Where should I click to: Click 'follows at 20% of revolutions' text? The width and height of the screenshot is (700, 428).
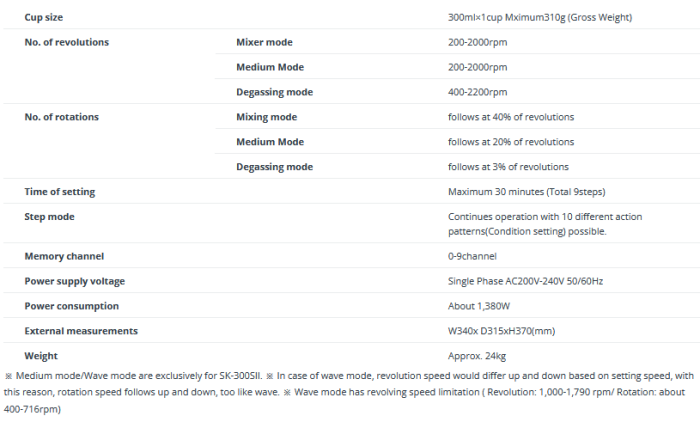[x=510, y=142]
